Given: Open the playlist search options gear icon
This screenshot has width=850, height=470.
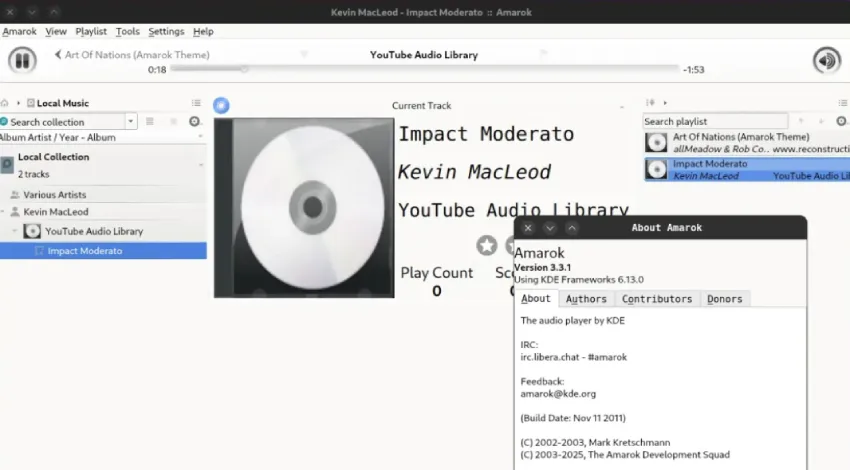Looking at the screenshot, I should coord(840,121).
